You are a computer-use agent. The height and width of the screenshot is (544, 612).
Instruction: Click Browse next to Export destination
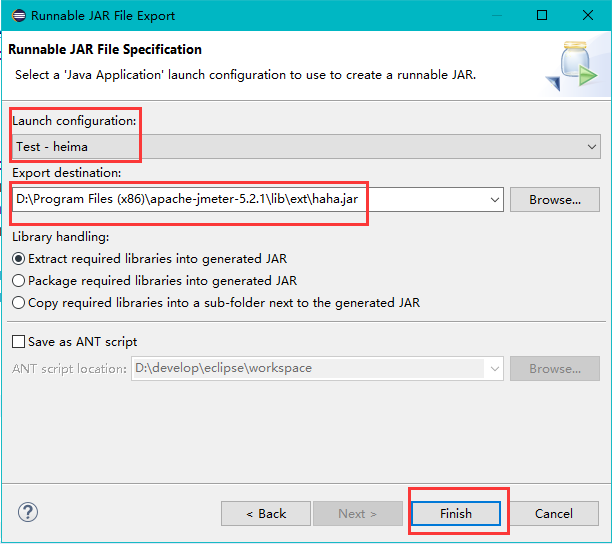(555, 200)
